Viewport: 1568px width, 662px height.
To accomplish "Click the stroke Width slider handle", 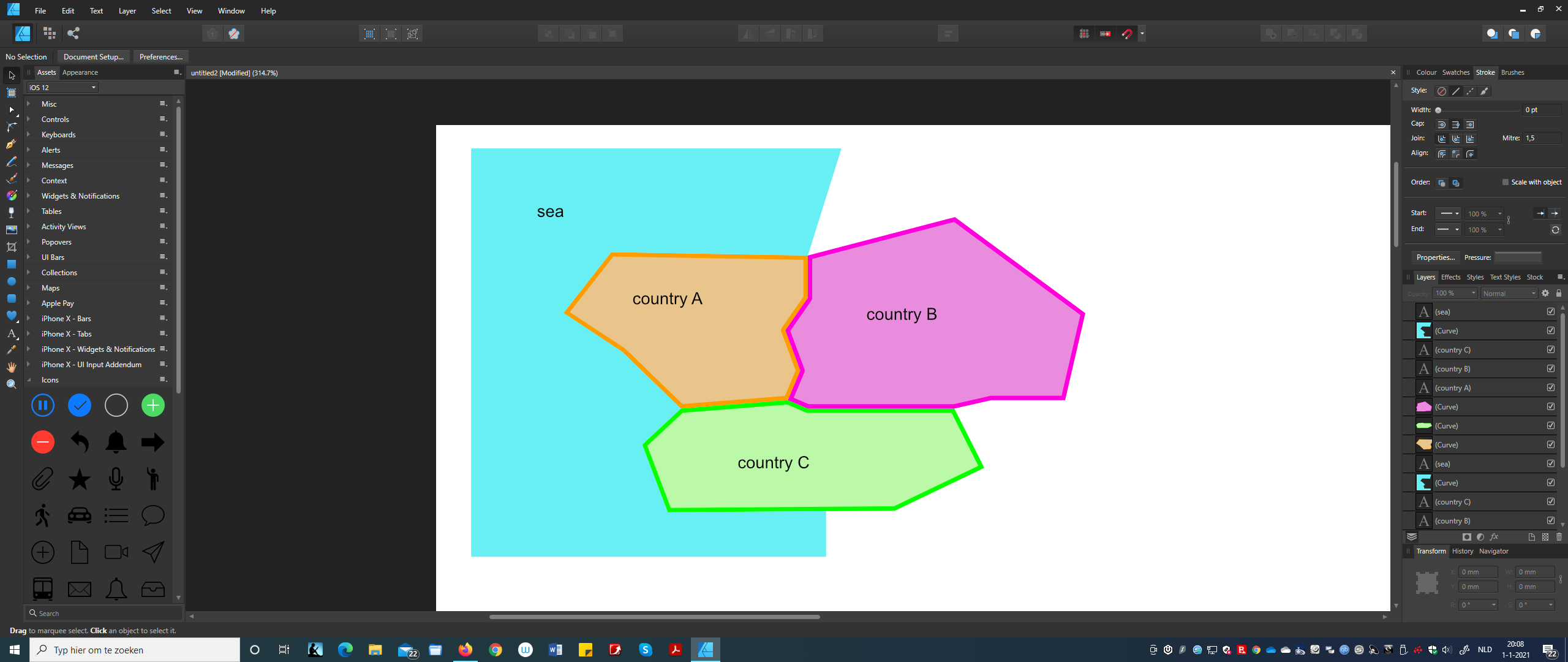I will pyautogui.click(x=1438, y=110).
